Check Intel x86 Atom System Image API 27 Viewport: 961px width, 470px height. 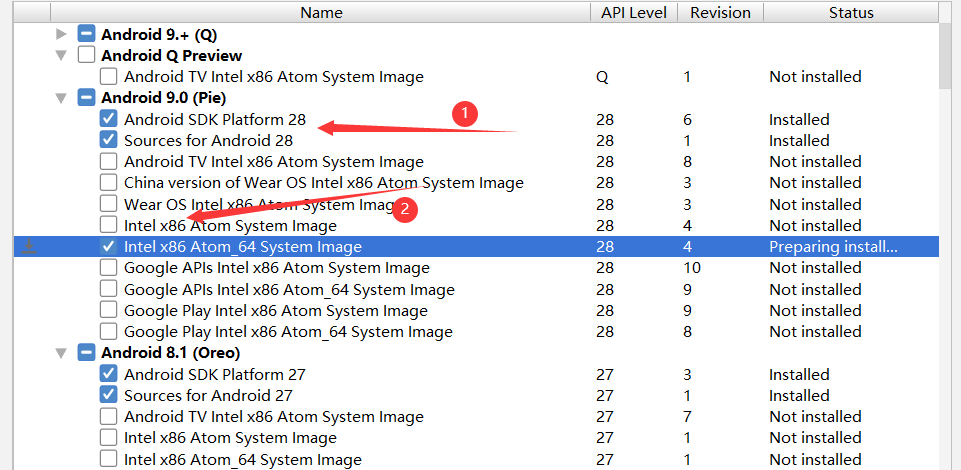(108, 438)
